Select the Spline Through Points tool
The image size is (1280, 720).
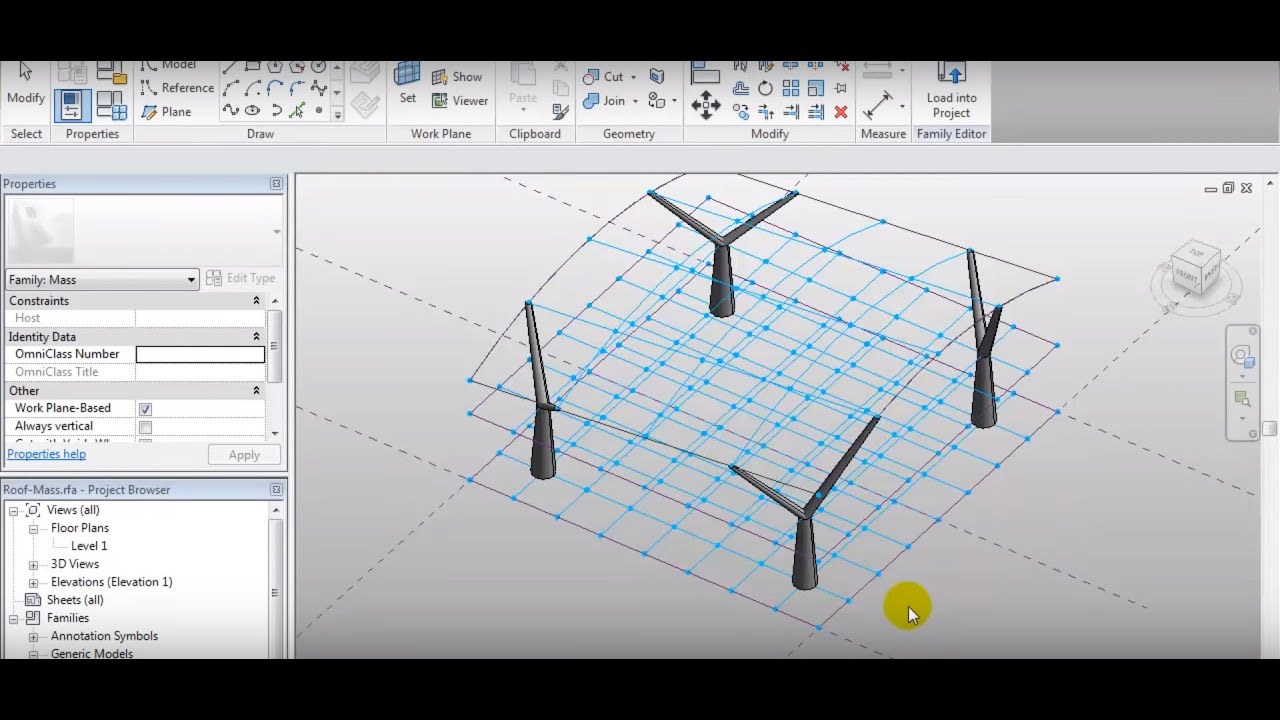[x=231, y=111]
